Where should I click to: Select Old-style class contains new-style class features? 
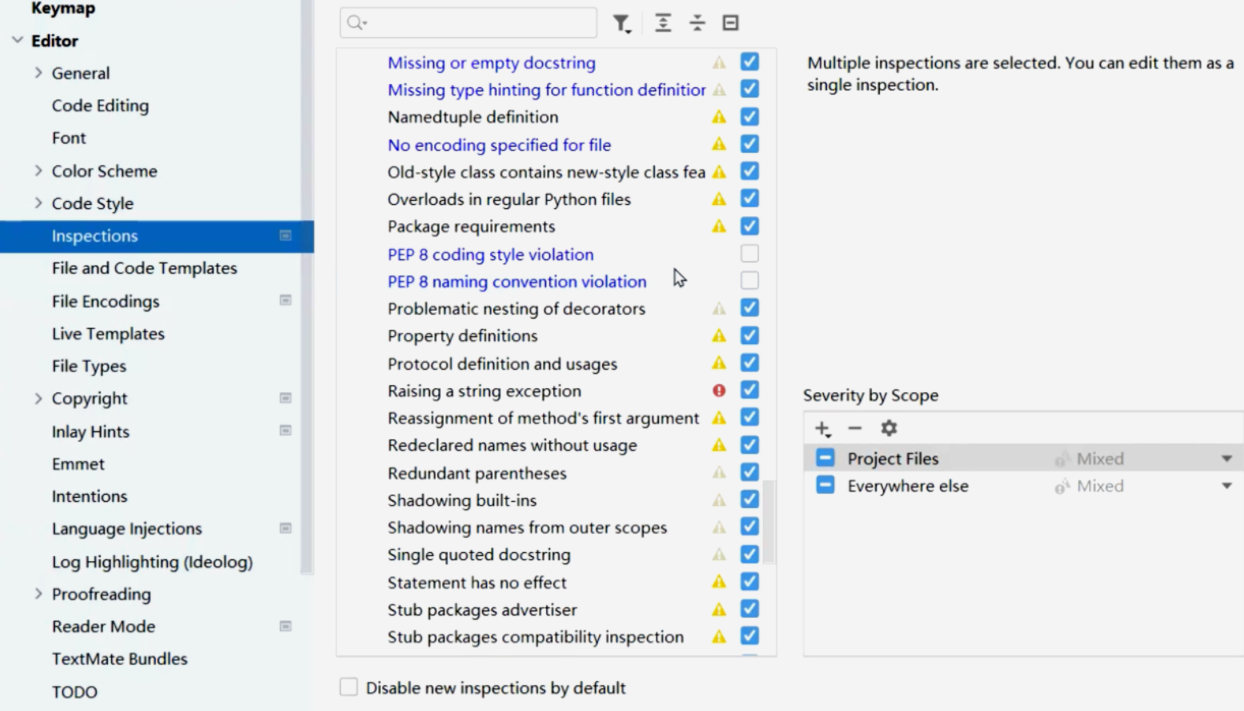click(546, 172)
